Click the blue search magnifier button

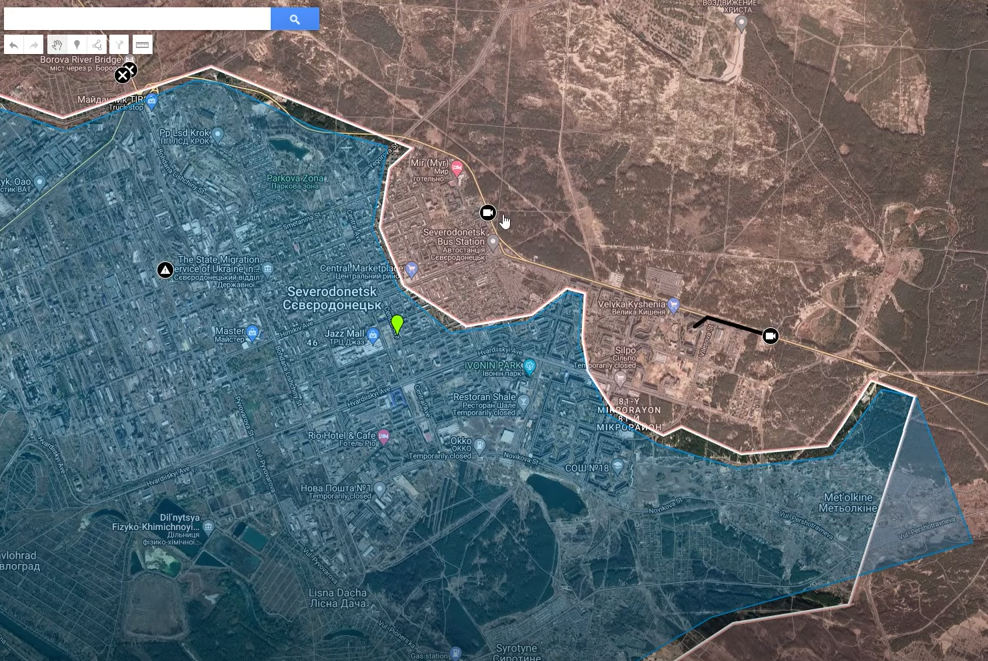click(x=295, y=19)
